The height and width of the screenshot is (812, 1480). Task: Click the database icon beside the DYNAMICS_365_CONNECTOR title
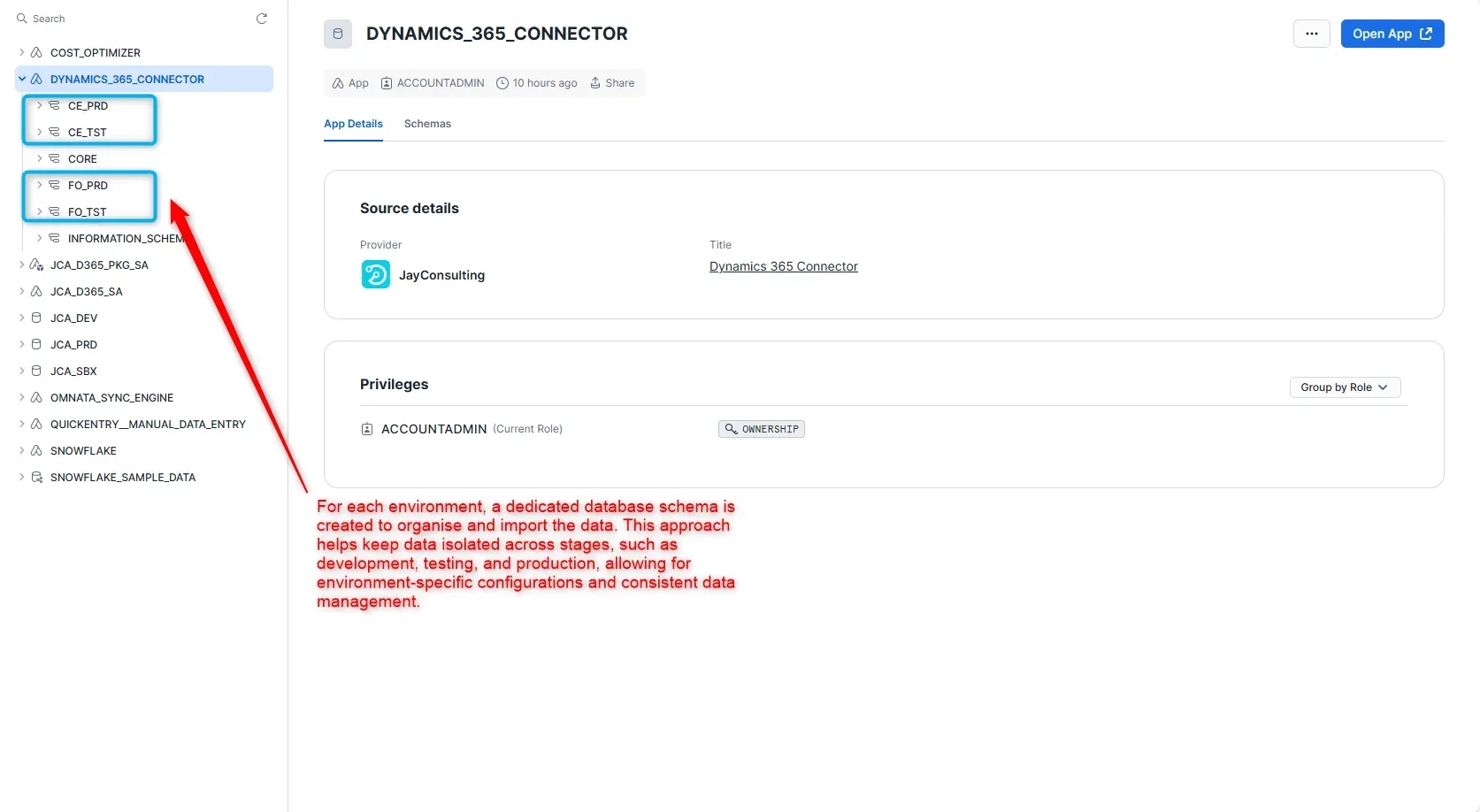(x=338, y=34)
